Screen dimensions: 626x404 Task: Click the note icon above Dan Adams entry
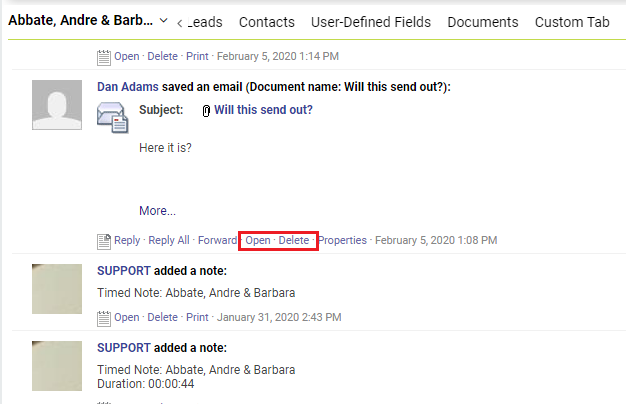pos(103,57)
